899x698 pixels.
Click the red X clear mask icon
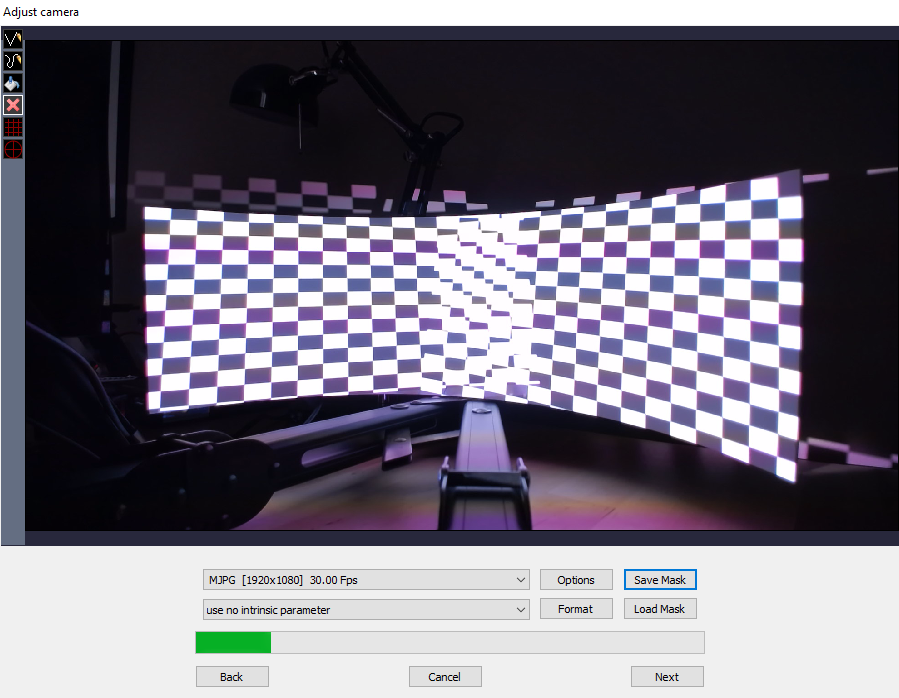coord(13,105)
